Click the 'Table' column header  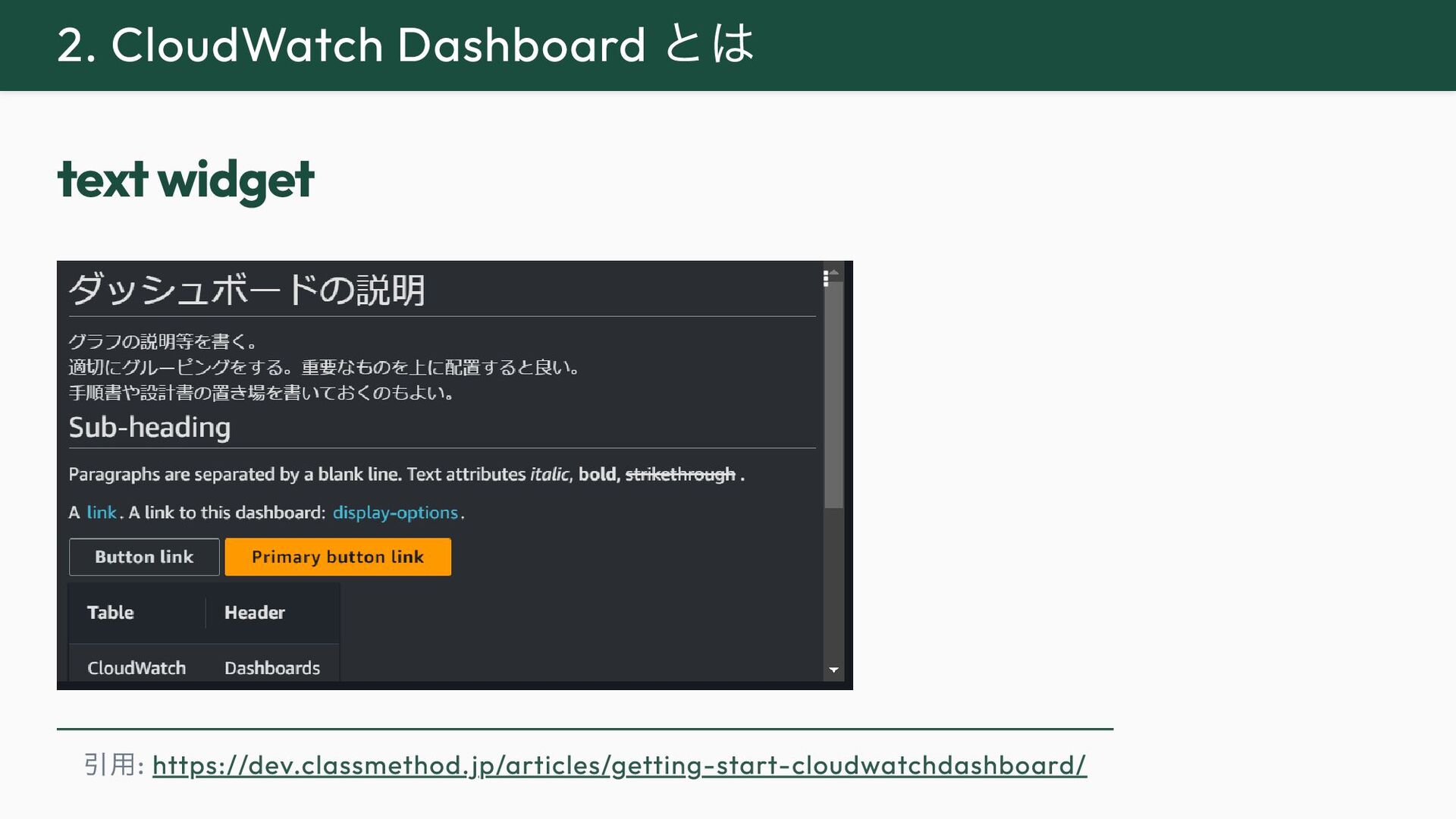(x=111, y=613)
